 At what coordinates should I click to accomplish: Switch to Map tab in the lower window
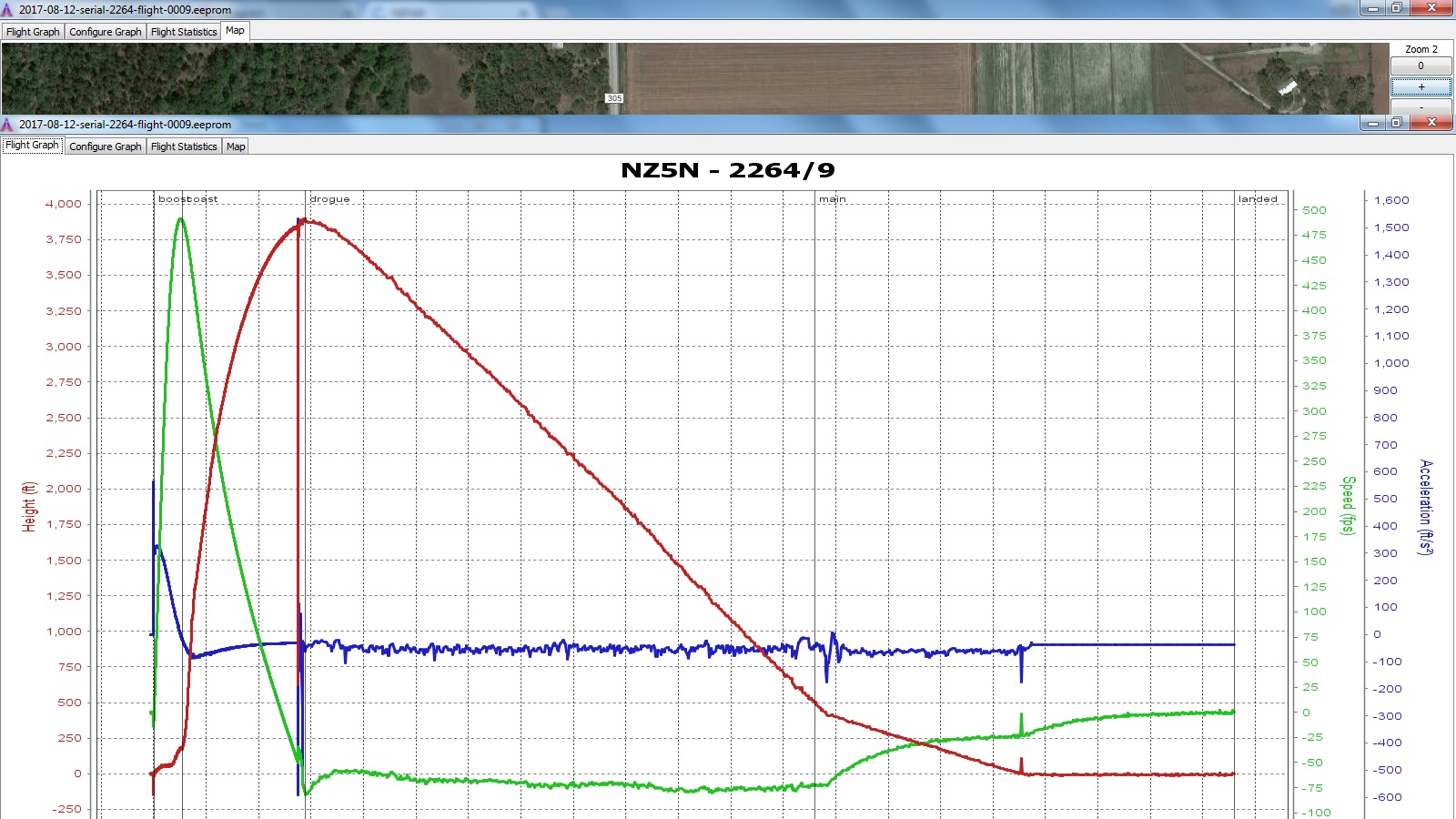pyautogui.click(x=236, y=147)
